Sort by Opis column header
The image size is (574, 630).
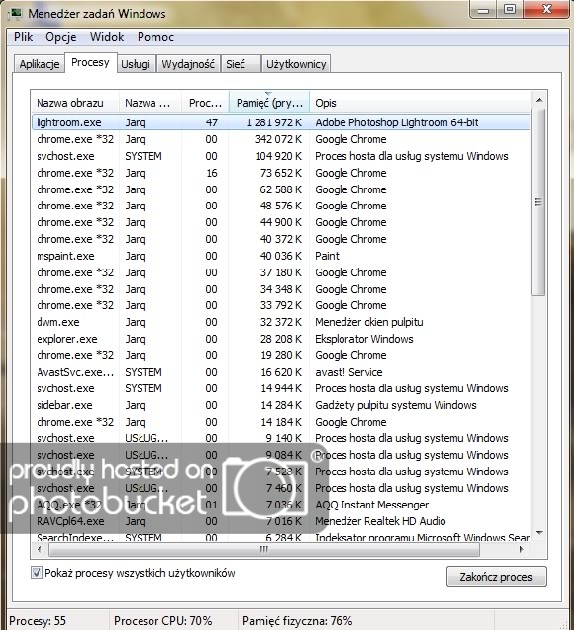click(x=421, y=103)
